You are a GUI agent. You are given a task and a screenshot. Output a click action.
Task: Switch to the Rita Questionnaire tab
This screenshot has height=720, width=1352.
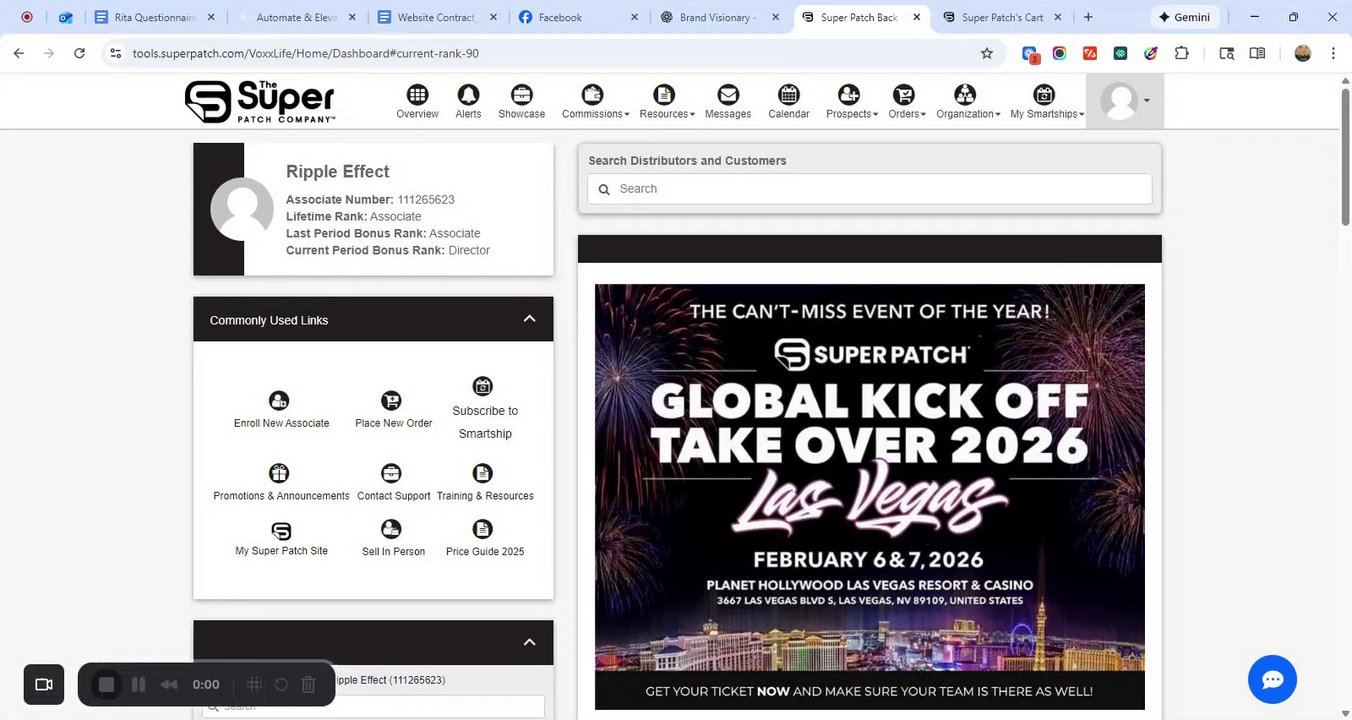[155, 17]
